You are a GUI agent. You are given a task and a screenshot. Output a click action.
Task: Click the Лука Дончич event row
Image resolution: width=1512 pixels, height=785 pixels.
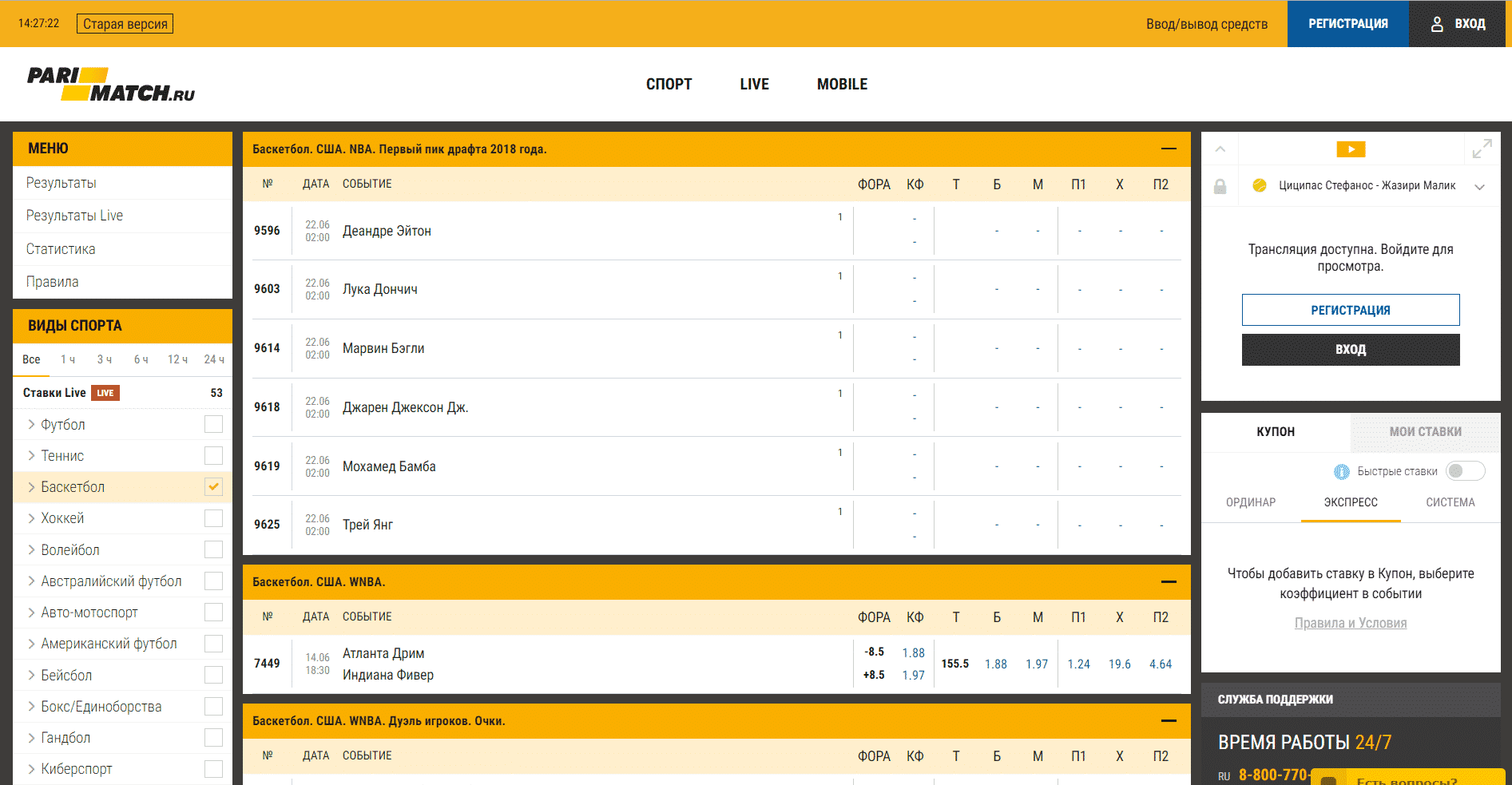click(x=716, y=289)
